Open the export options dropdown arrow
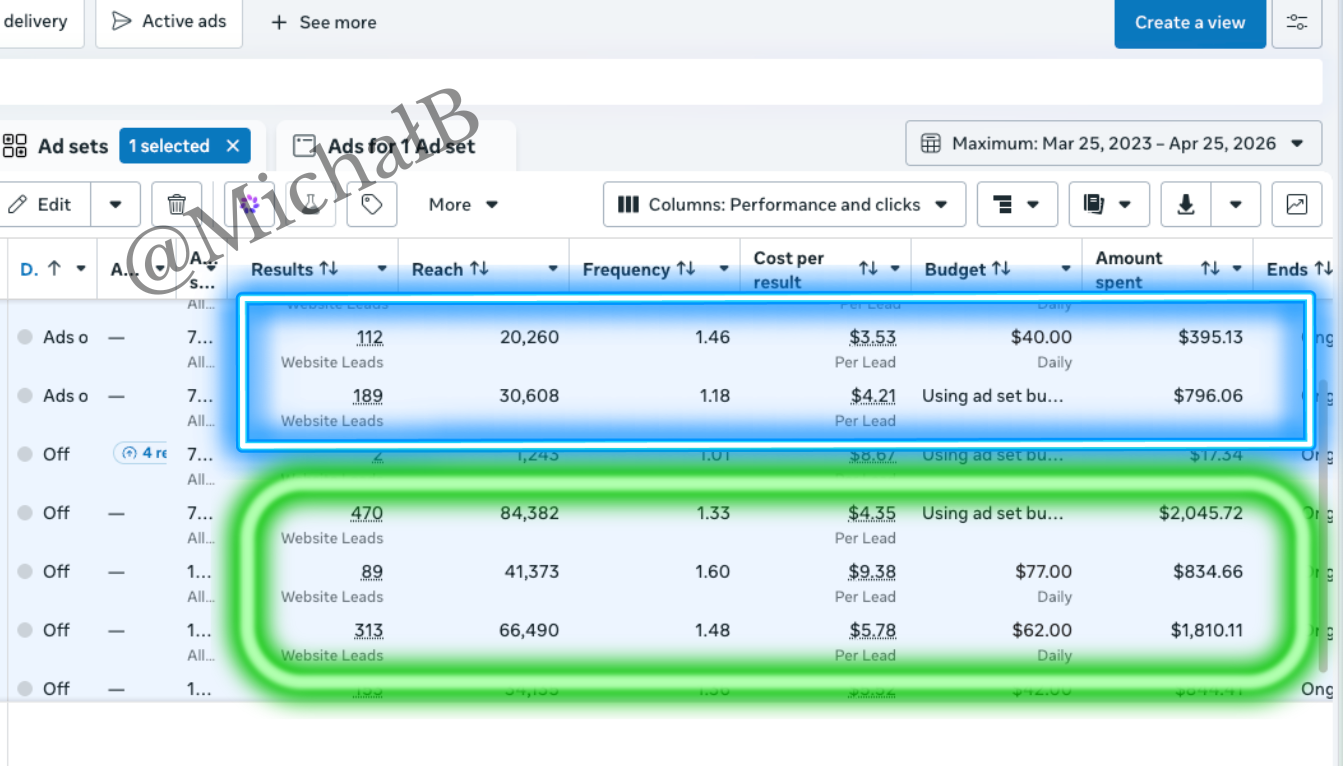Image resolution: width=1343 pixels, height=766 pixels. coord(1236,204)
